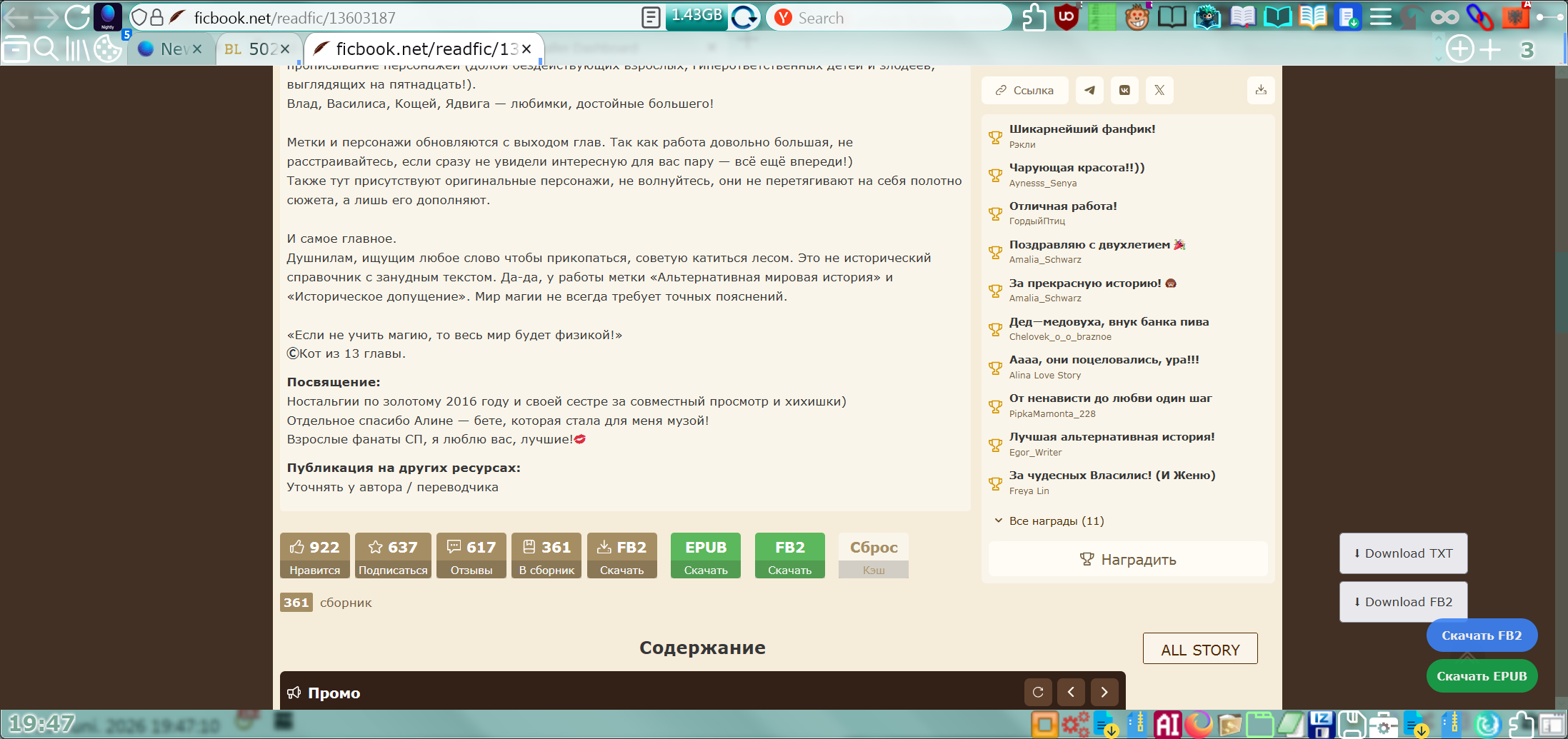
Task: Click the Download TXT button
Action: click(1403, 553)
